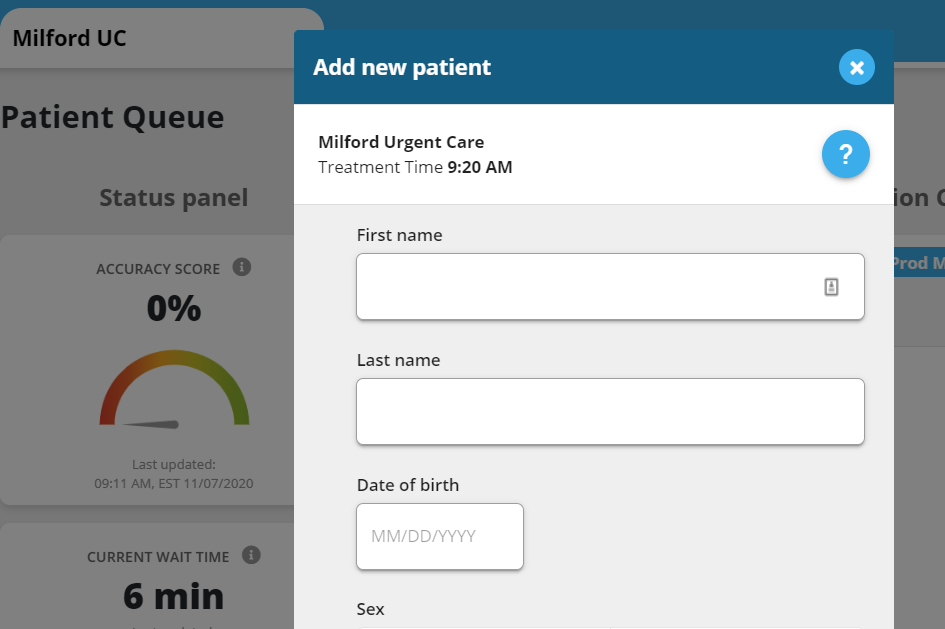Click the accuracy score gauge meter
The height and width of the screenshot is (629, 945).
174,390
